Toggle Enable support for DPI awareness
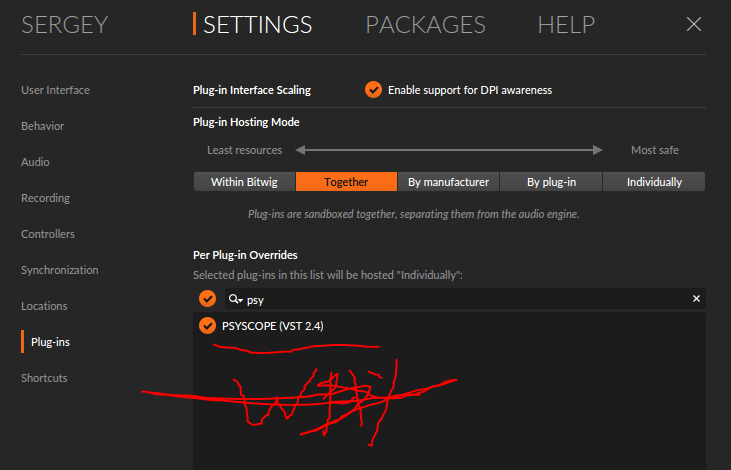 373,90
